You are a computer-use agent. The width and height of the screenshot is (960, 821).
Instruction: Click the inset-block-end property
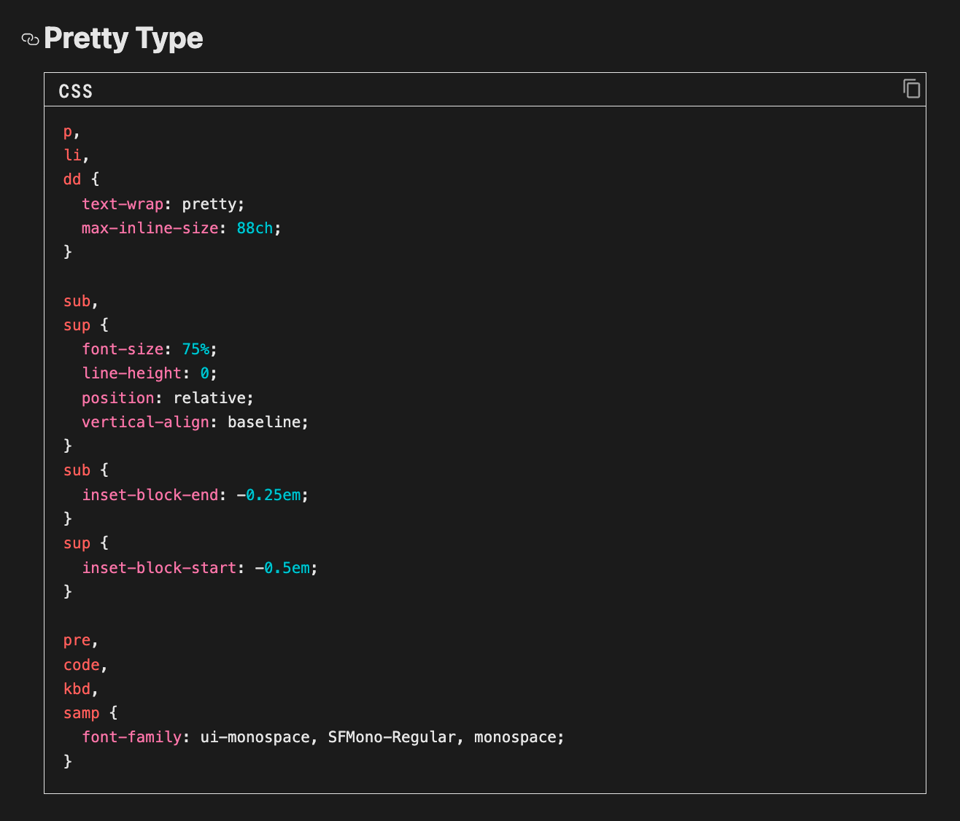click(150, 495)
